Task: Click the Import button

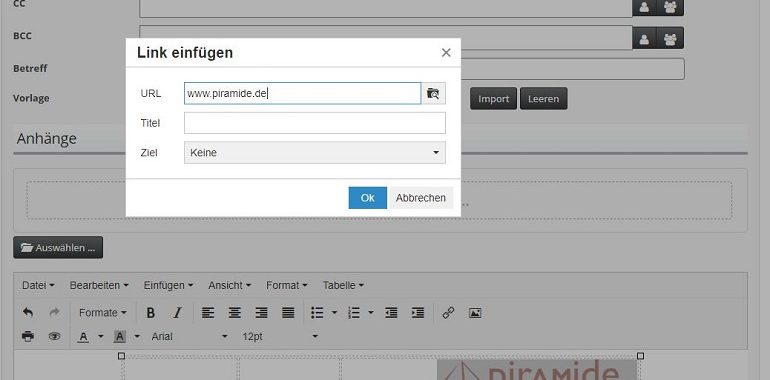Action: coord(494,99)
